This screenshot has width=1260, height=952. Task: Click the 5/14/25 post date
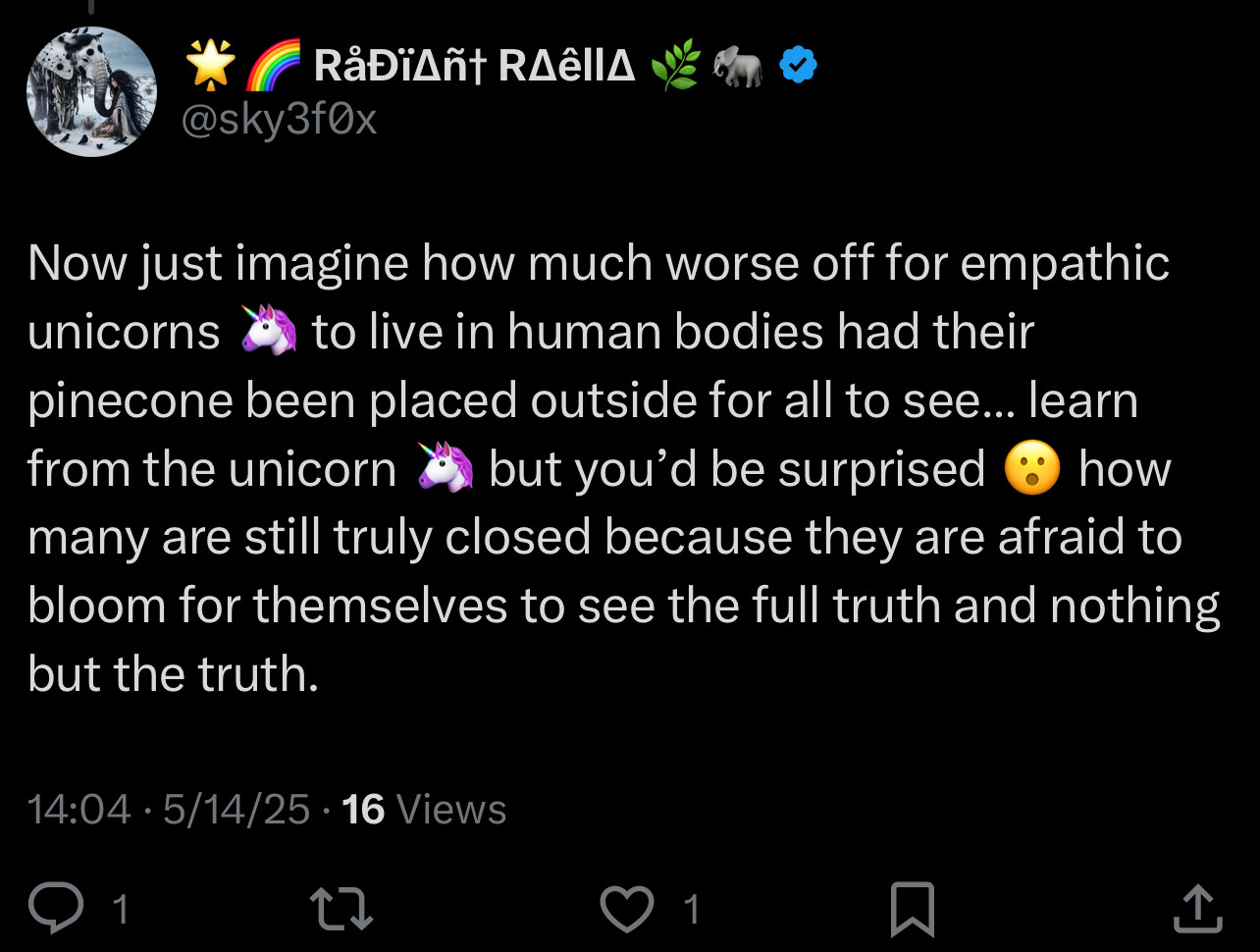tap(236, 810)
